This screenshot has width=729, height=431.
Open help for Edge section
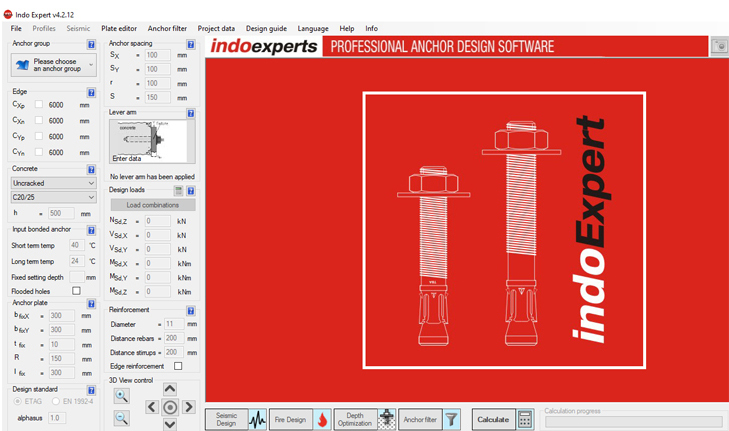click(91, 93)
